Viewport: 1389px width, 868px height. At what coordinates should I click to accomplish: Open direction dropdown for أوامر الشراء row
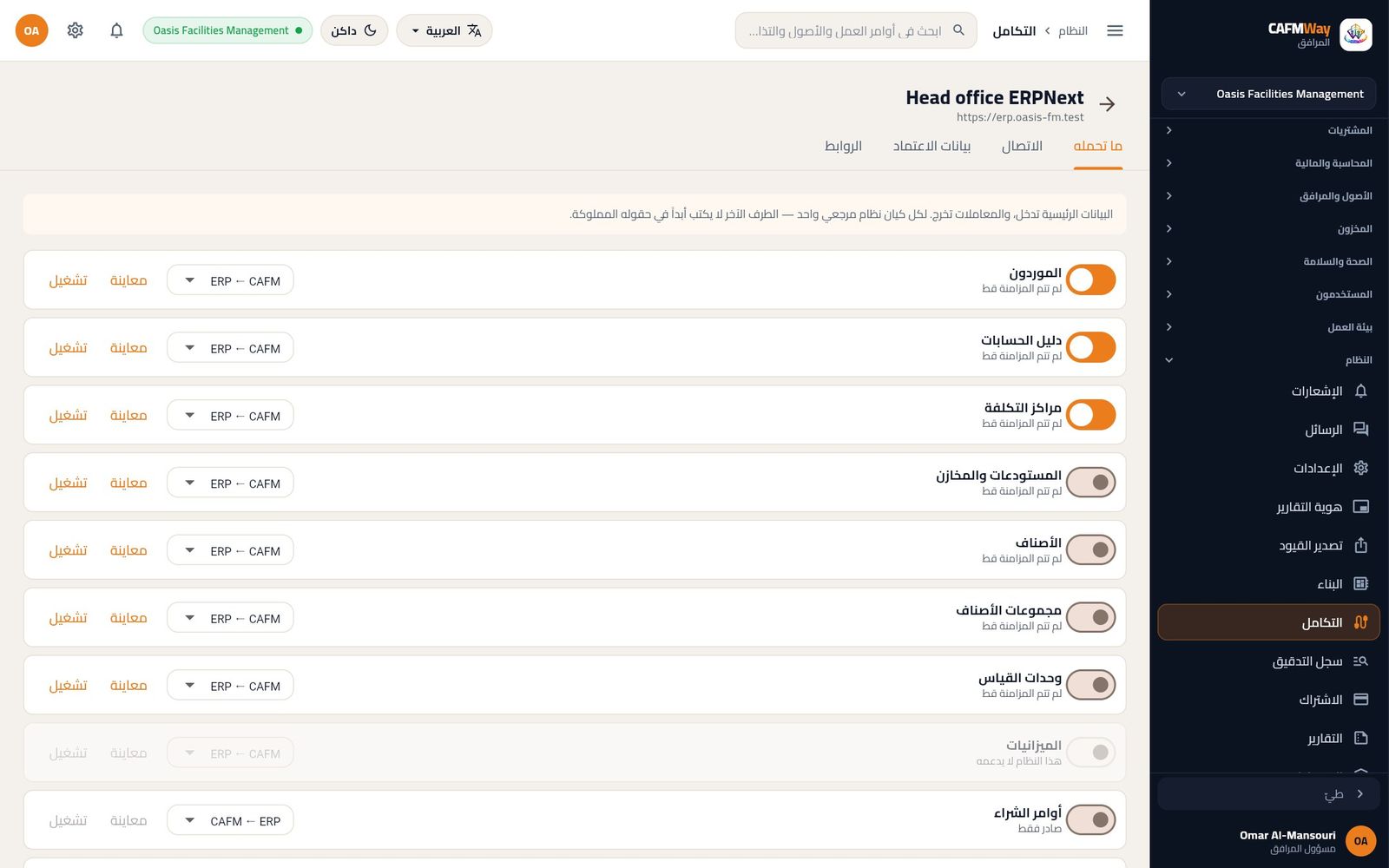click(x=230, y=820)
